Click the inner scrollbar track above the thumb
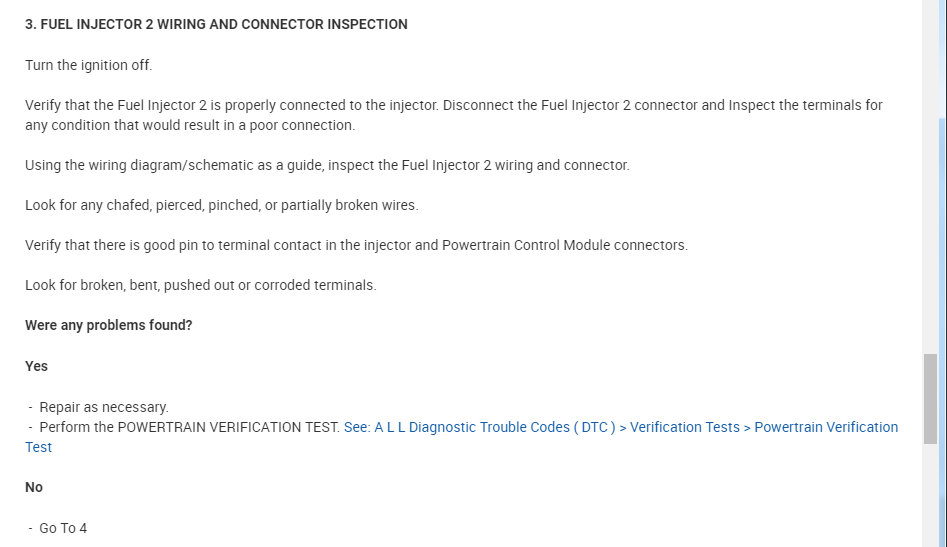 [930, 200]
